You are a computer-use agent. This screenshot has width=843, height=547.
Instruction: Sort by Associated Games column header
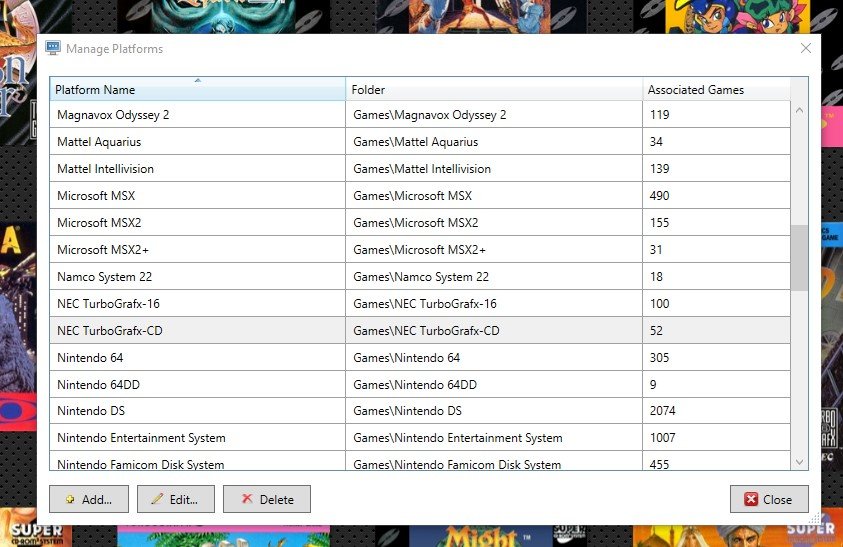click(717, 89)
